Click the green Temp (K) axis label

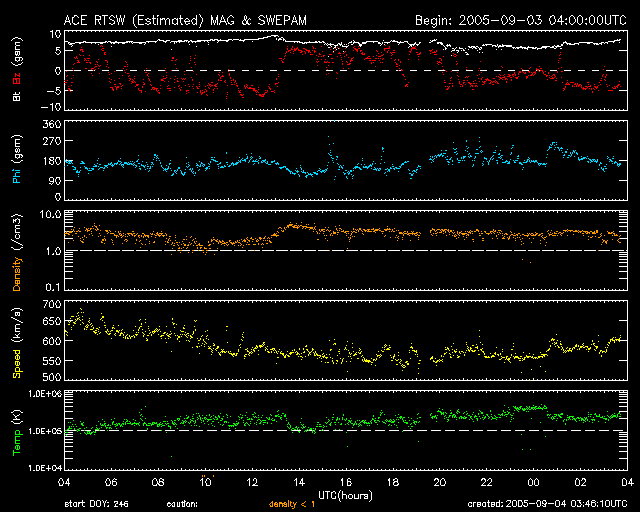click(x=17, y=431)
